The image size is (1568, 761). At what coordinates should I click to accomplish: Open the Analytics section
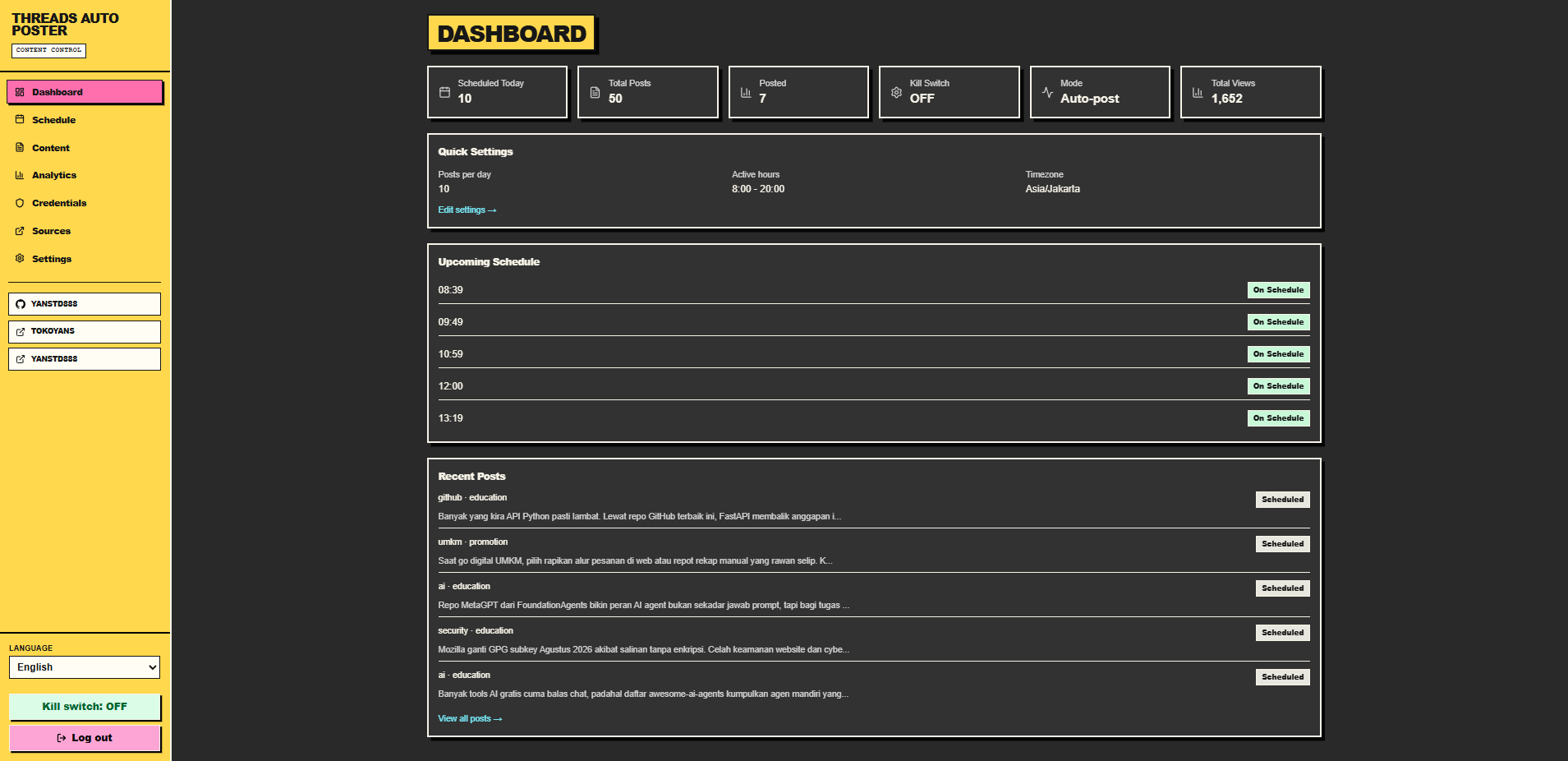coord(85,175)
